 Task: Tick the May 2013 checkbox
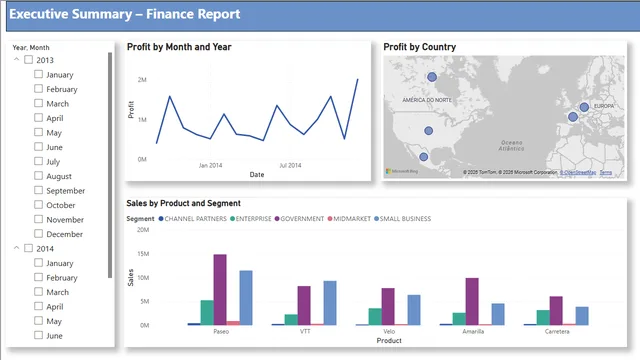[38, 132]
